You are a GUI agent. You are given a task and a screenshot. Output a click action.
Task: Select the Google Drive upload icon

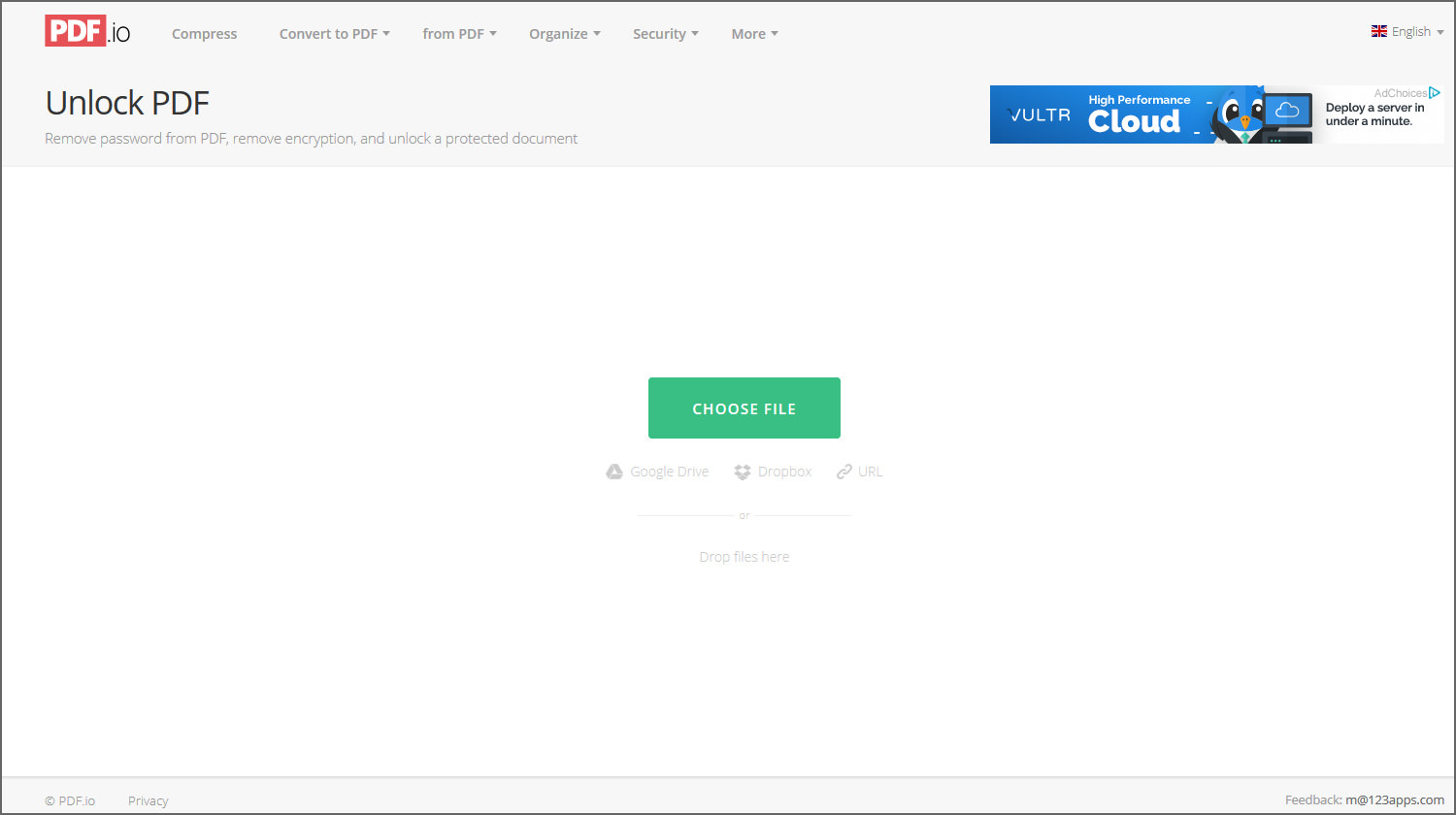(x=614, y=471)
